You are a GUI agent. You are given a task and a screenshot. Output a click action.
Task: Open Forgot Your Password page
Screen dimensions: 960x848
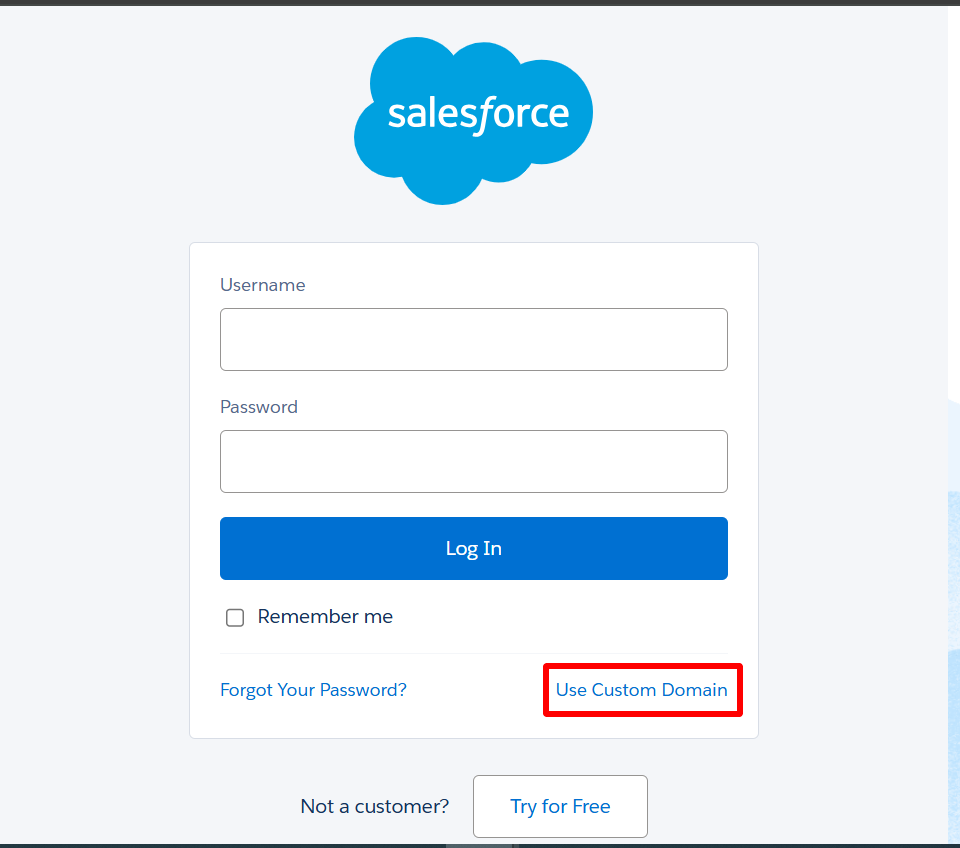[313, 689]
